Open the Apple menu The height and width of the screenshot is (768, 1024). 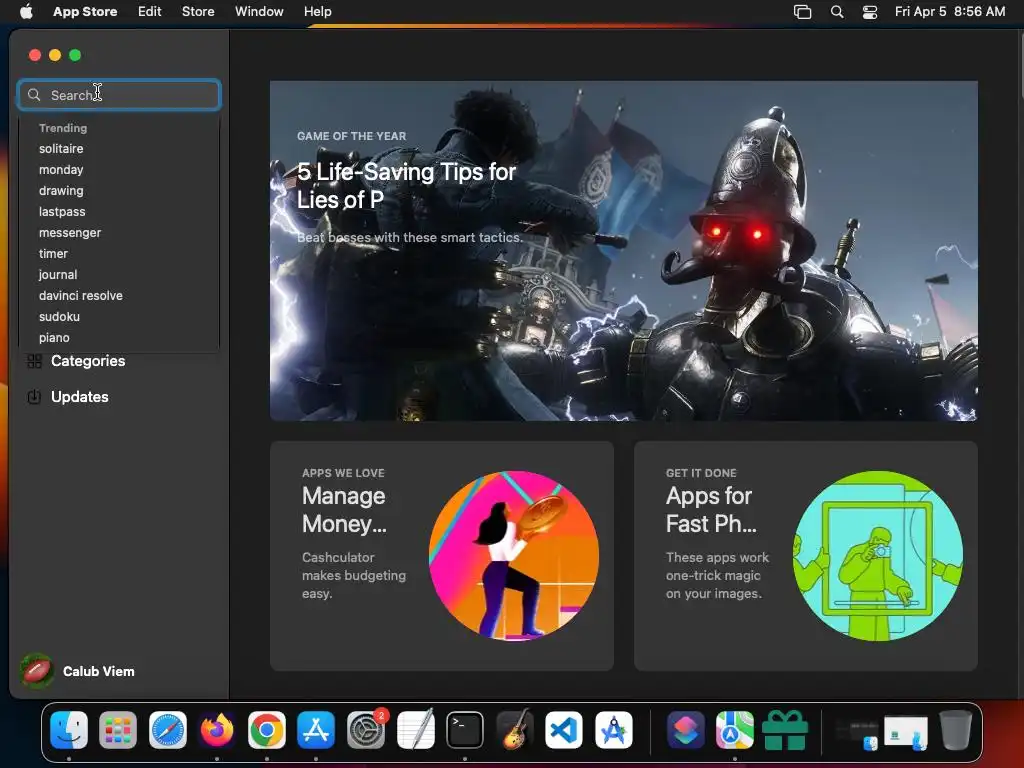[26, 11]
